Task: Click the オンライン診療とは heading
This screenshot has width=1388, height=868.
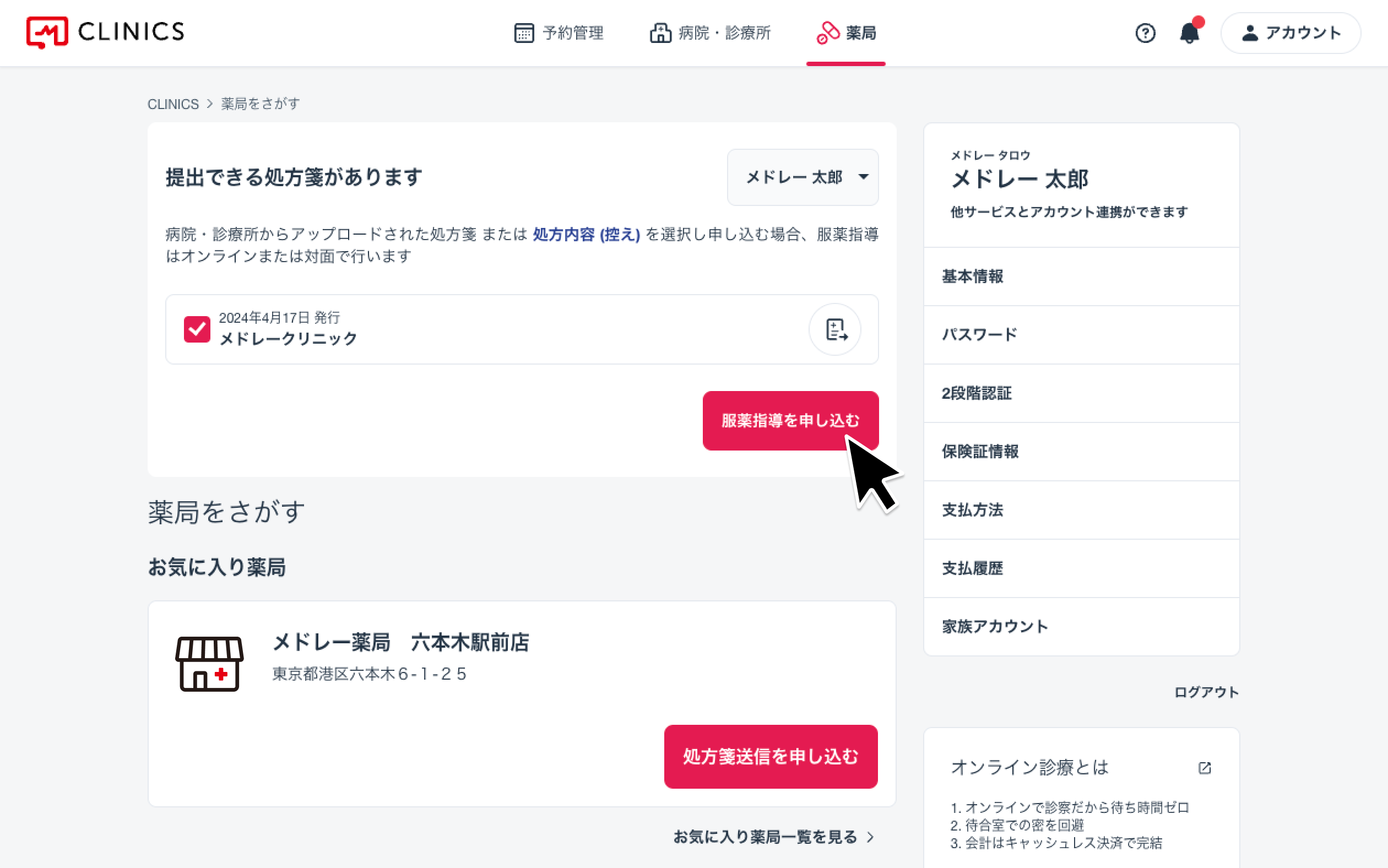Action: 1029,768
